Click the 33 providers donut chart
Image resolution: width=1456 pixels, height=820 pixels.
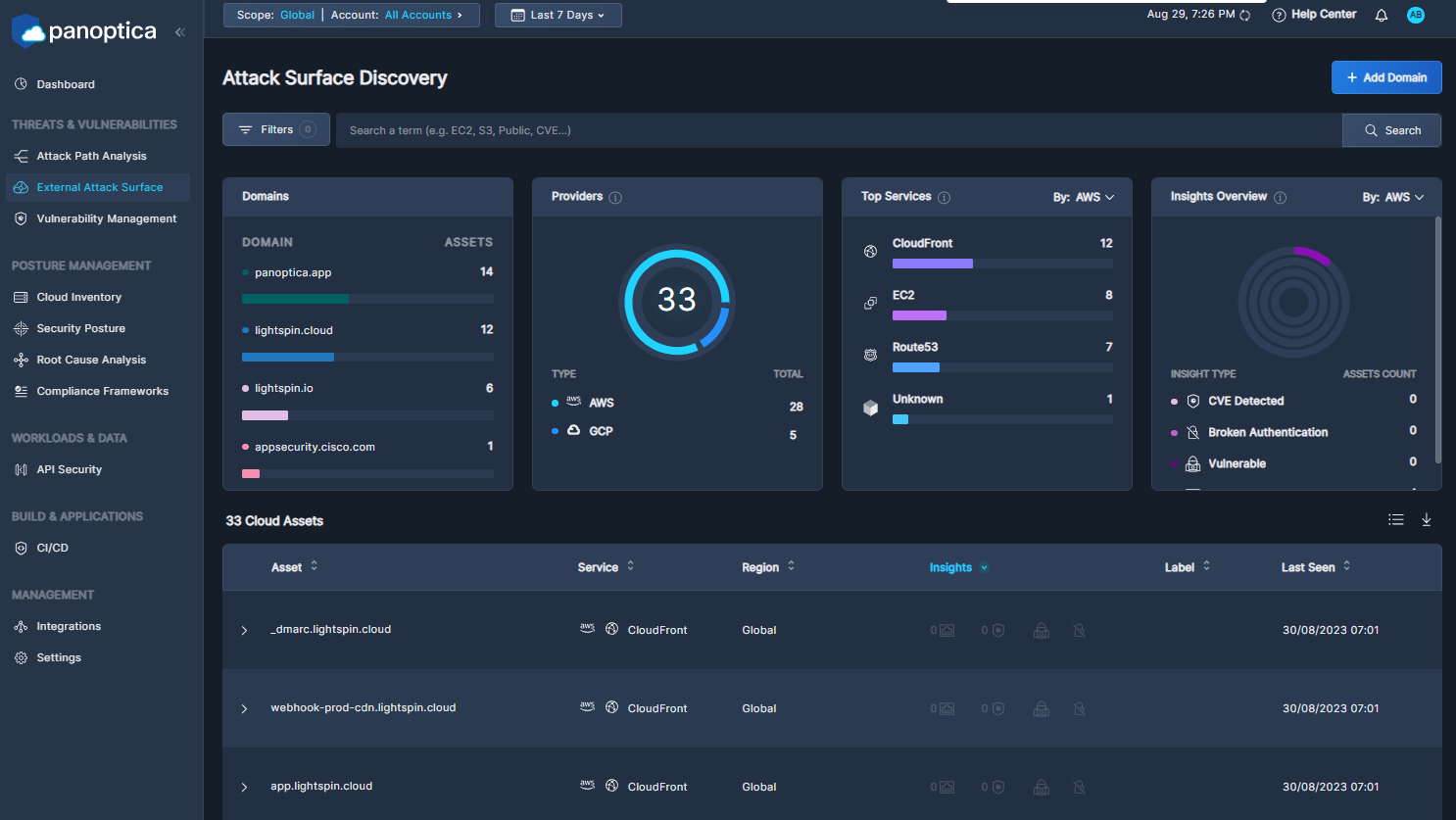point(677,300)
